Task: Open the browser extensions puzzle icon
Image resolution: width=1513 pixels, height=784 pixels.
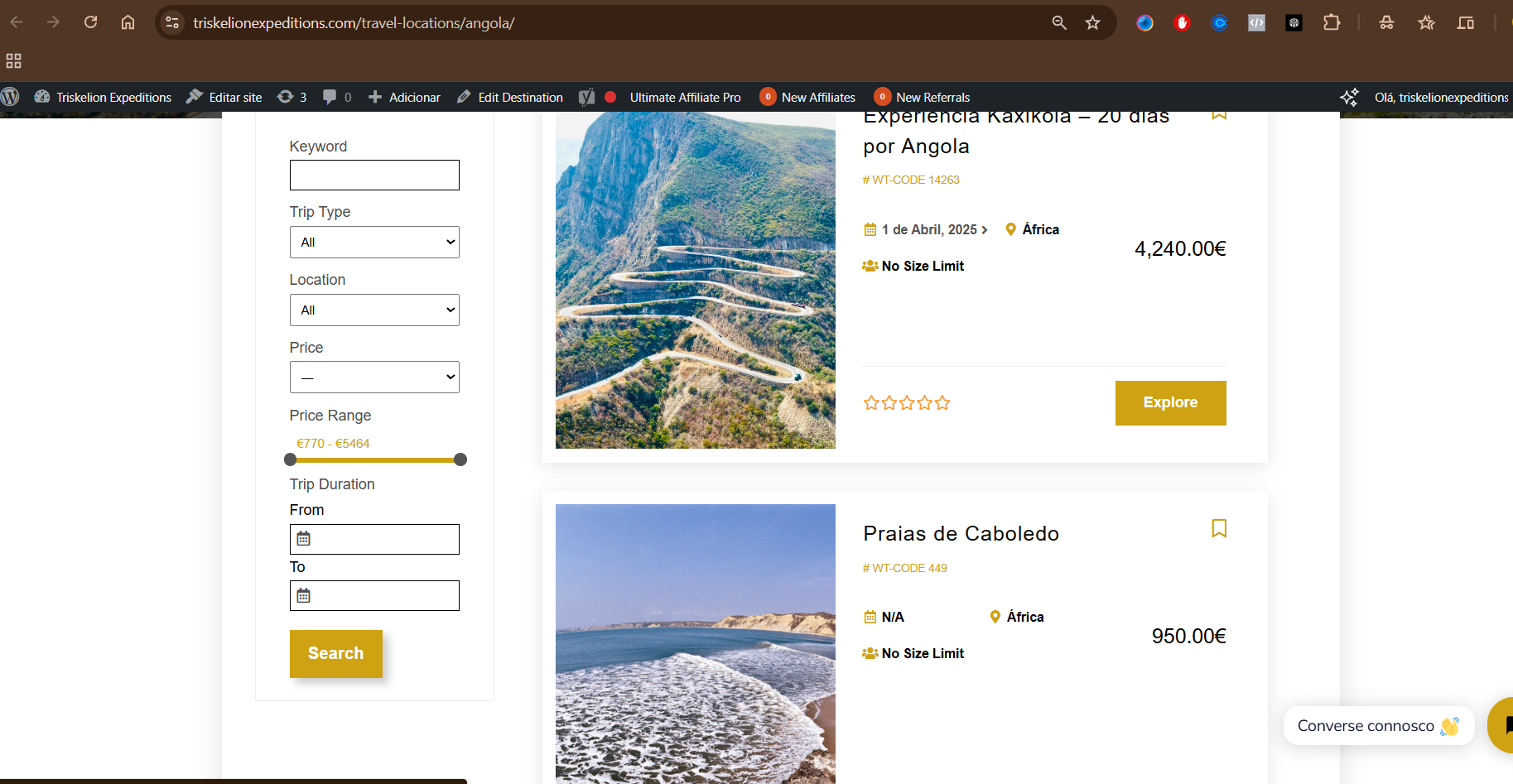Action: point(1332,22)
